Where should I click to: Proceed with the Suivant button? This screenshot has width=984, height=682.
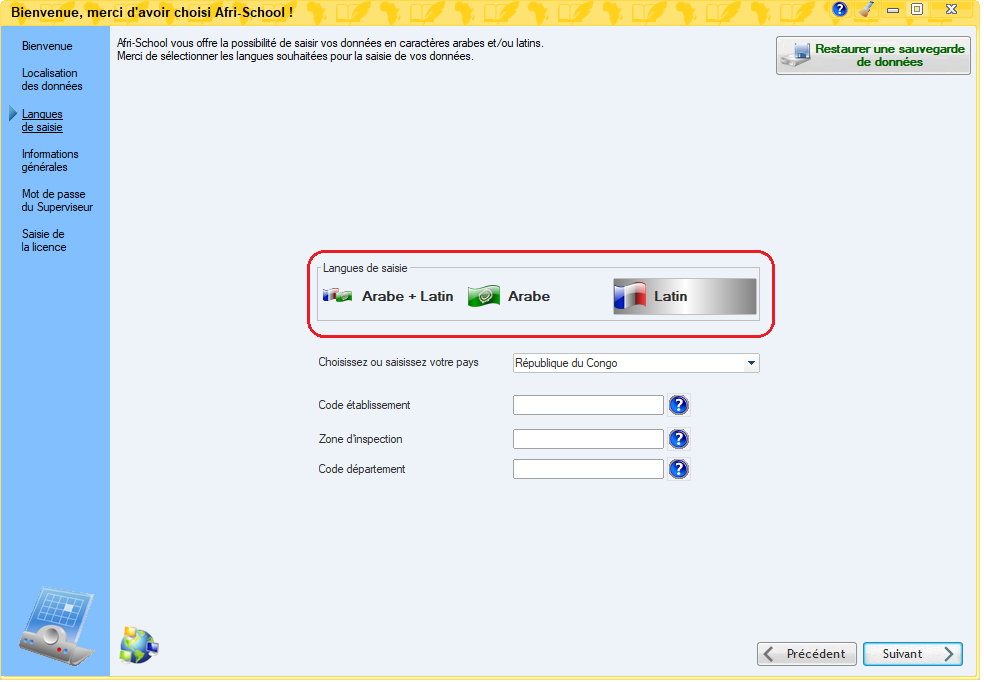pyautogui.click(x=913, y=654)
